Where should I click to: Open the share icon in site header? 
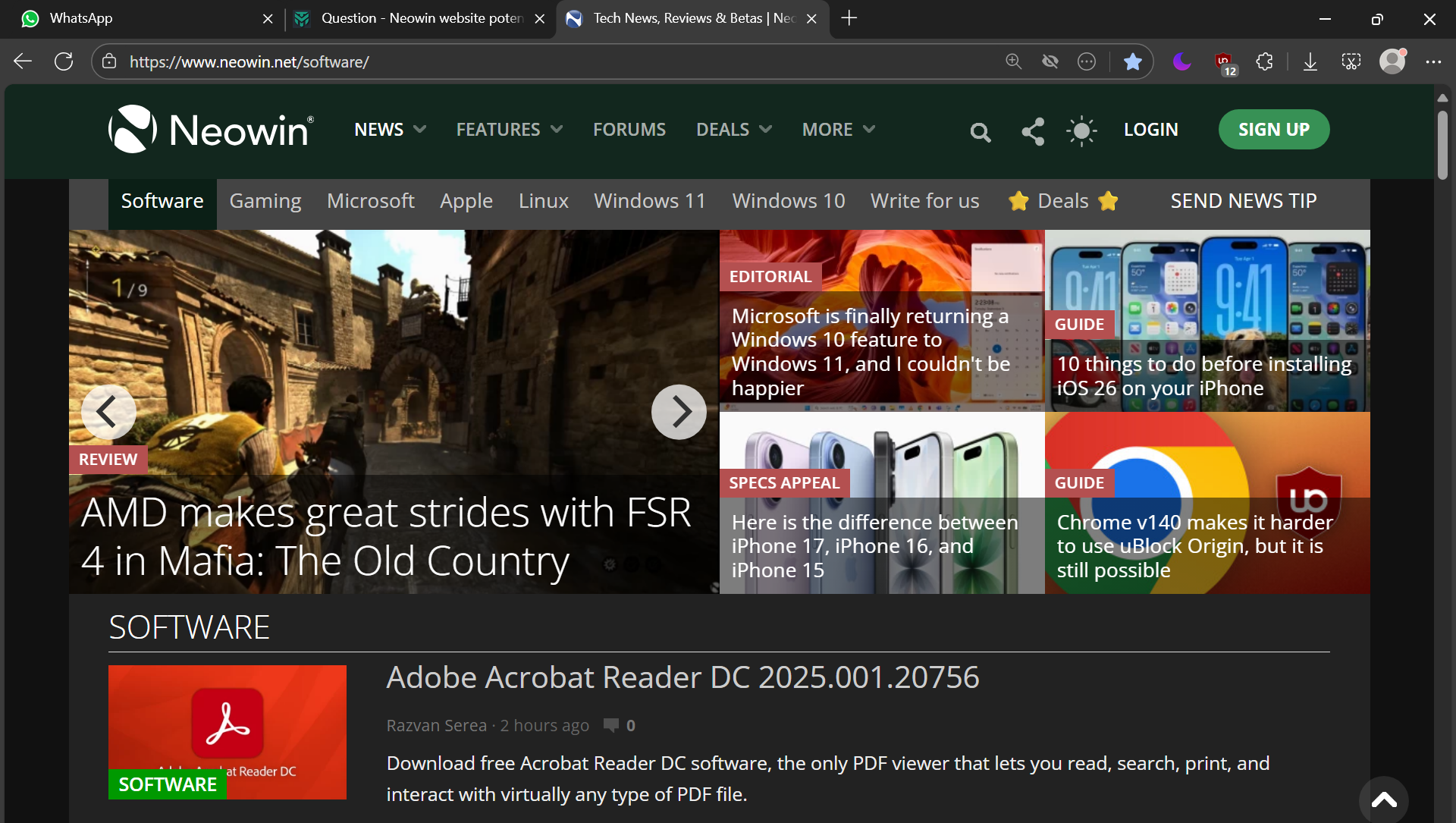coord(1032,131)
